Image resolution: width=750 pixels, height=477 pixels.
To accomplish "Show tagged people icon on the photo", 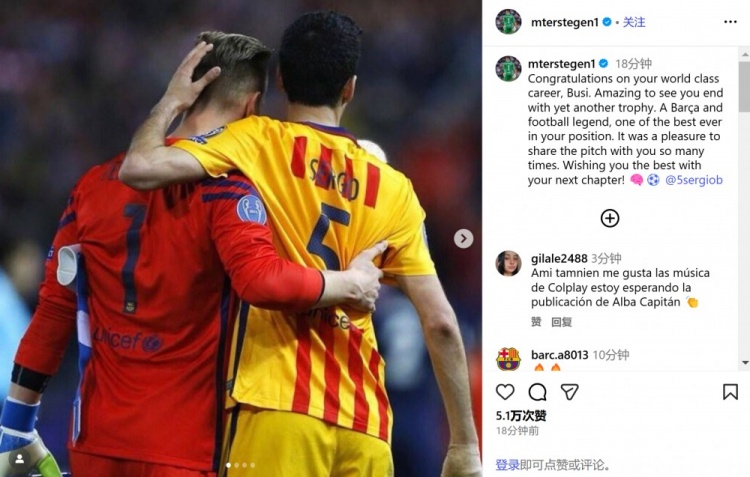I will click(x=20, y=459).
